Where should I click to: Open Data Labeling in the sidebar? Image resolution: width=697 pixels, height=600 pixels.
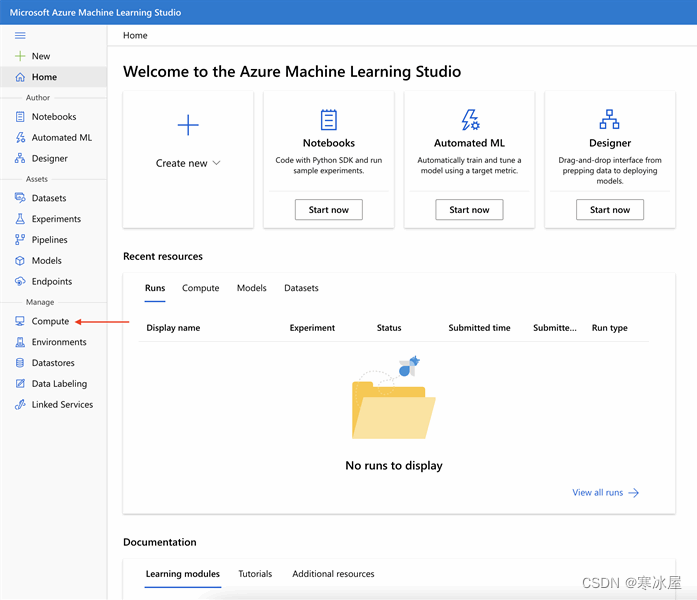click(60, 384)
